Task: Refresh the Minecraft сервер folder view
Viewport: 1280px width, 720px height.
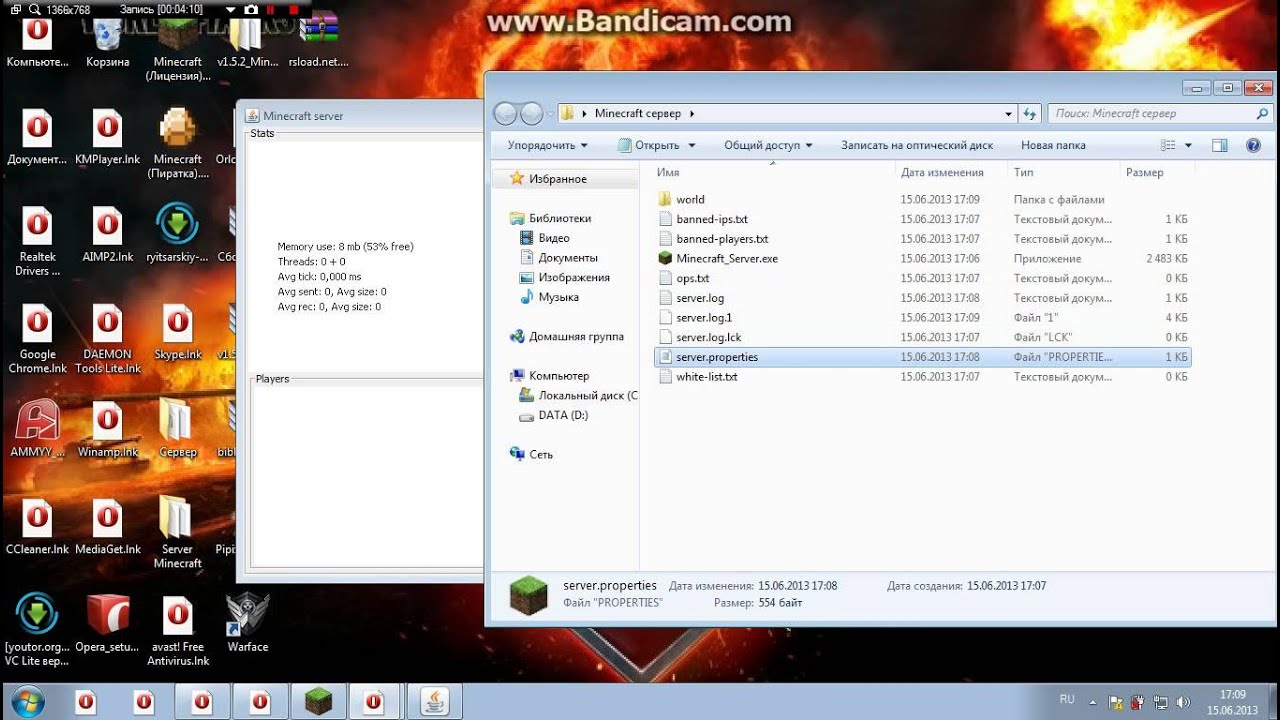Action: (1030, 114)
